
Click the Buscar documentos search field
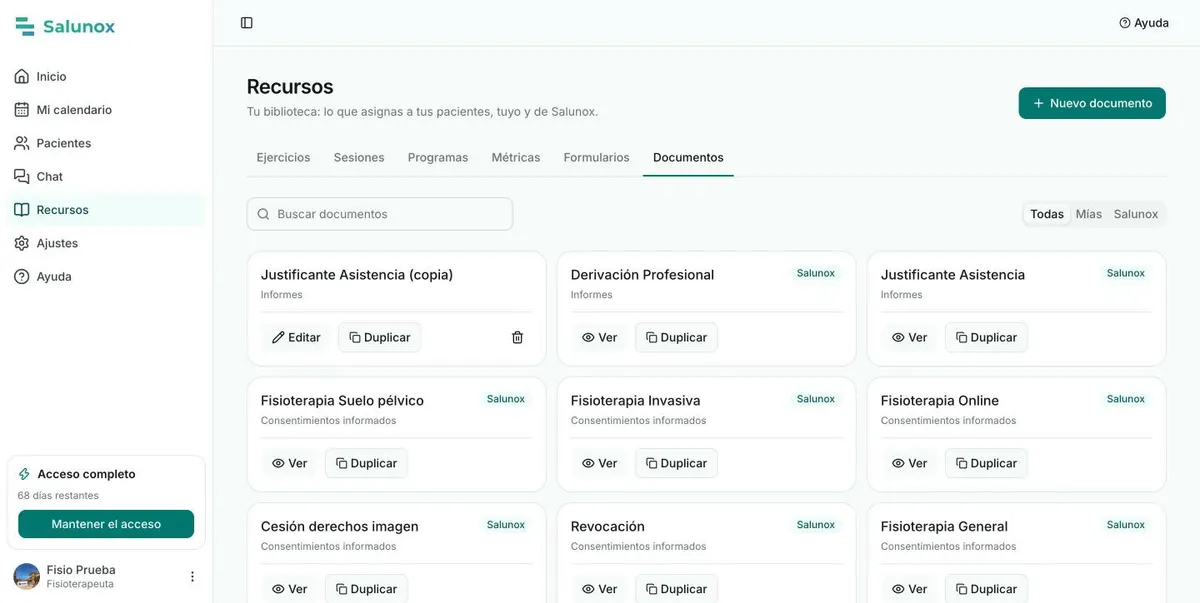[380, 214]
